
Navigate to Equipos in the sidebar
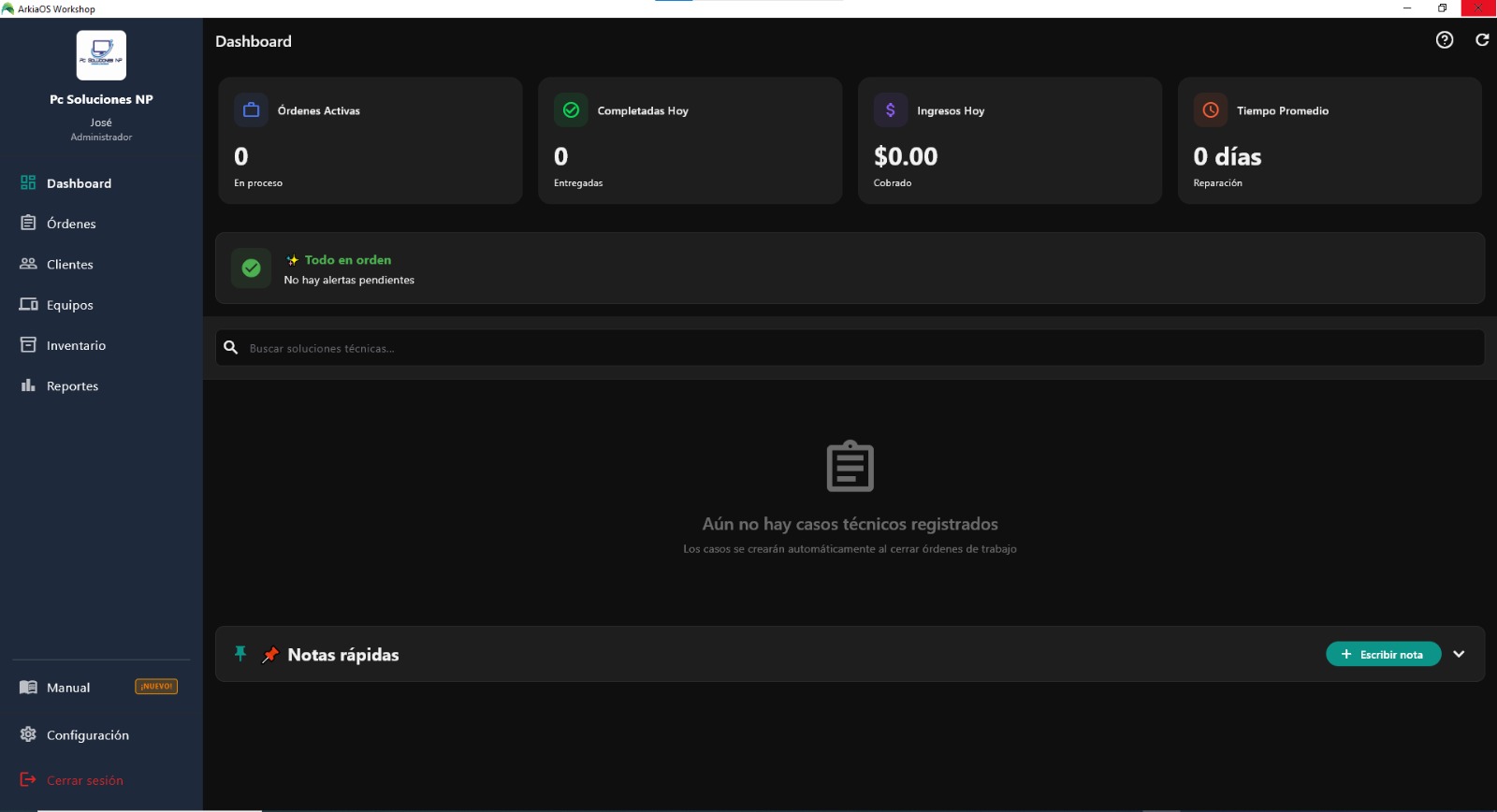coord(70,305)
